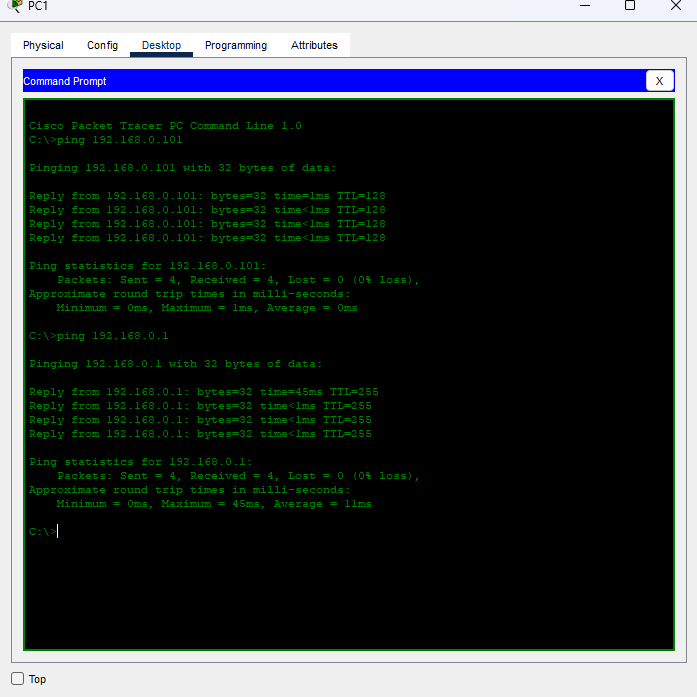
Task: Switch to the Physical tab
Action: (43, 45)
